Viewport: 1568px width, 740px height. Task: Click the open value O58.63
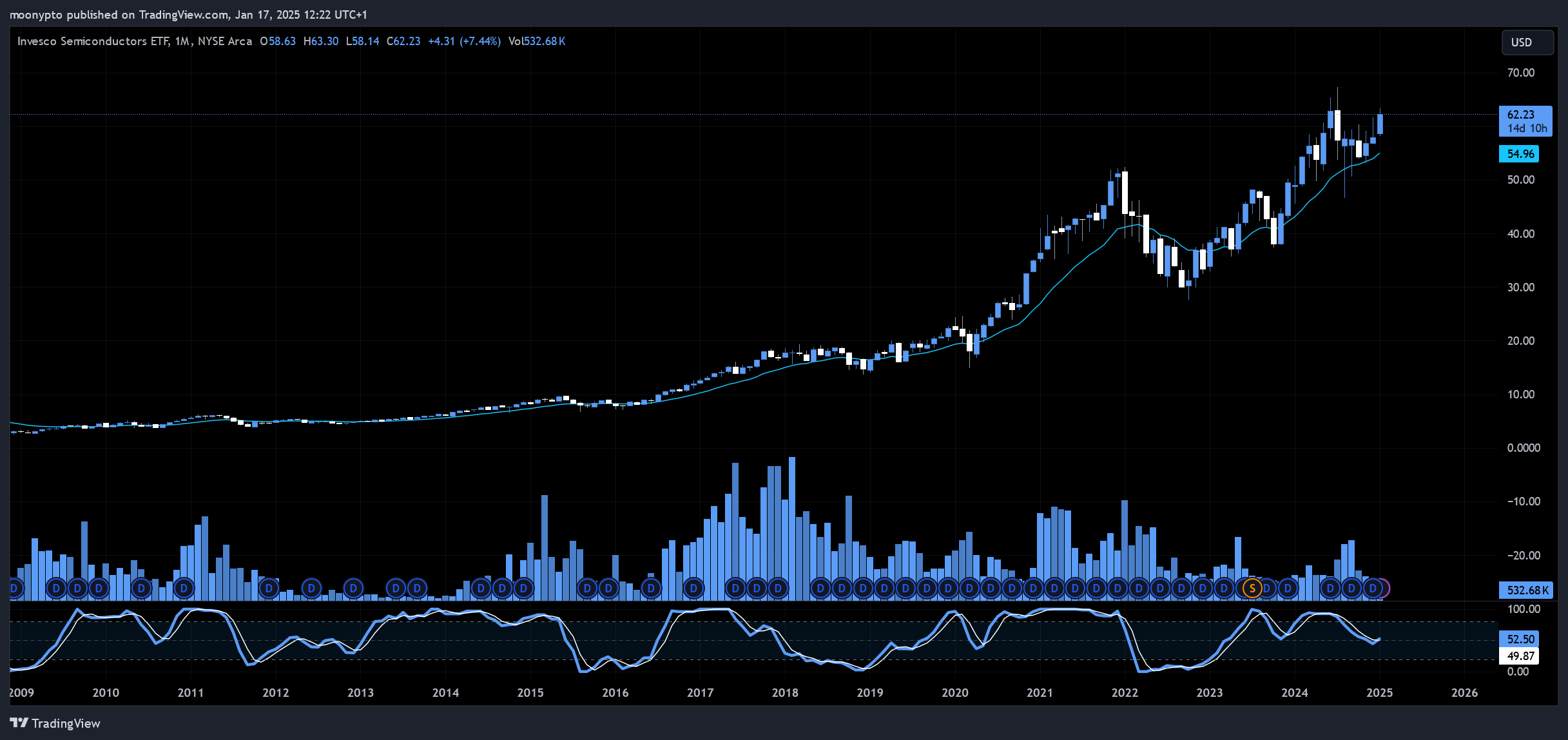pos(278,41)
